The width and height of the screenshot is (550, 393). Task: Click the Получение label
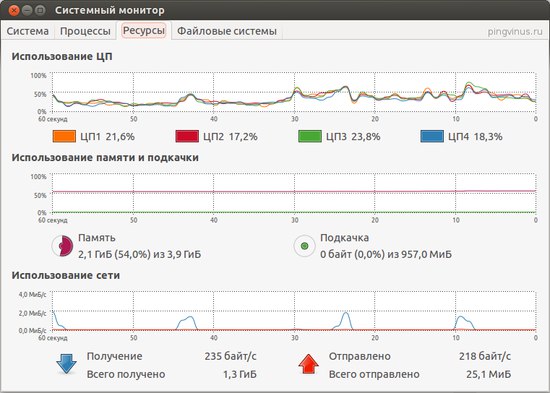pyautogui.click(x=114, y=356)
